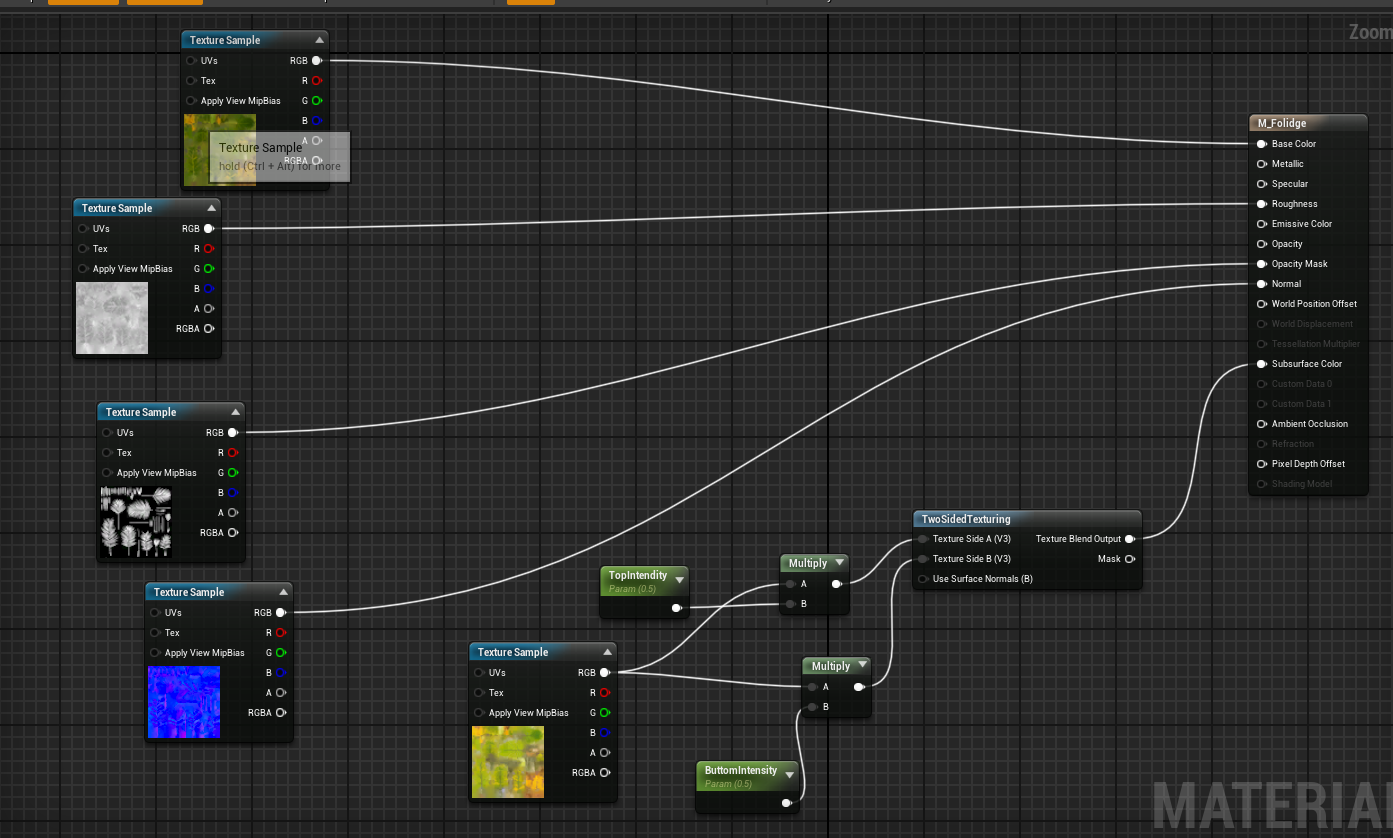Click the Texture Side A (V3) input pin
This screenshot has width=1393, height=838.
tap(922, 538)
